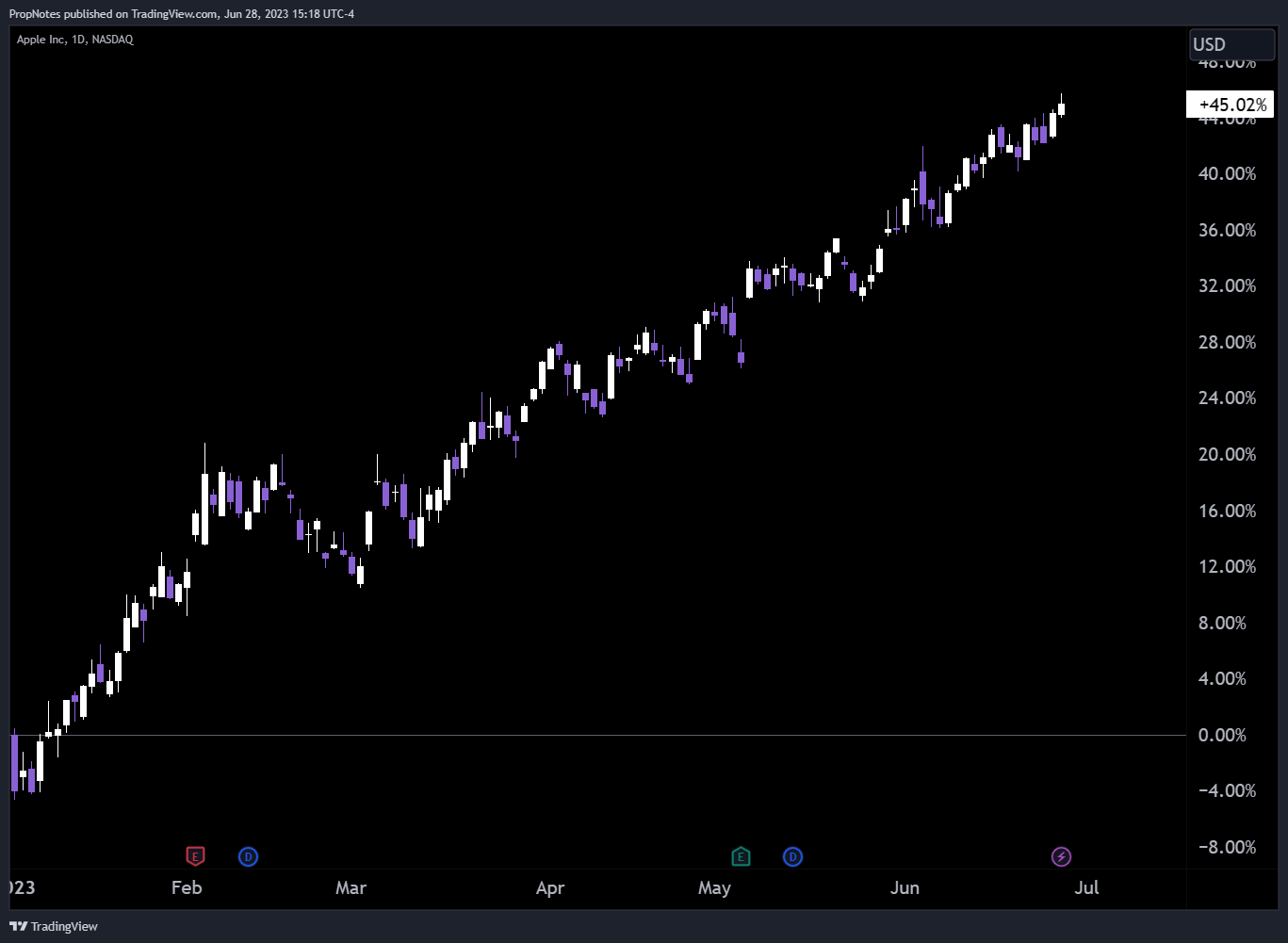This screenshot has height=943, width=1288.
Task: Click the red earnings E marker near Feb
Action: click(195, 856)
